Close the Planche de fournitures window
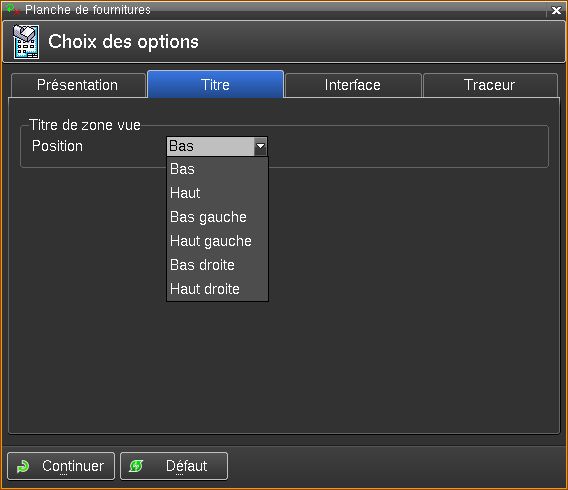 tap(556, 11)
